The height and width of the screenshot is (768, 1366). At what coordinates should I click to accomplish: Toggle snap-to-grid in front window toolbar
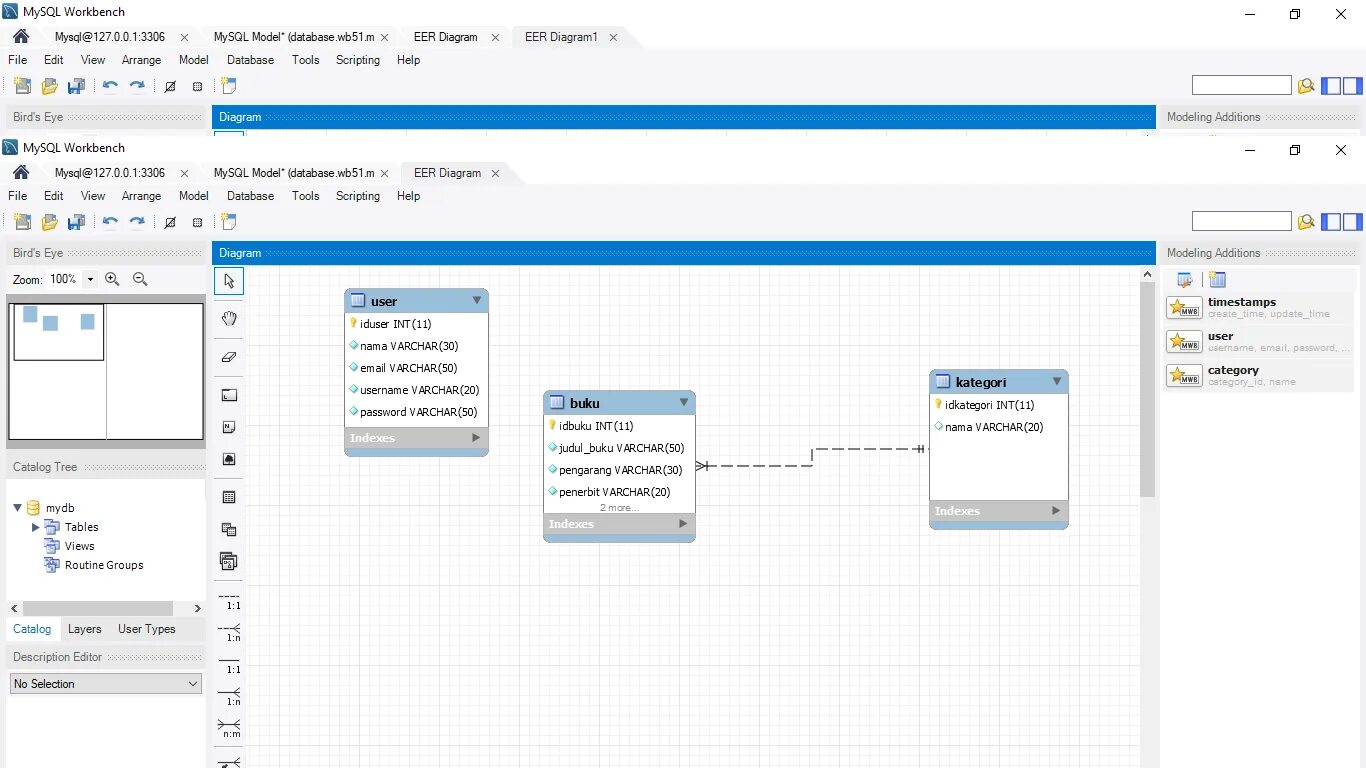[197, 222]
